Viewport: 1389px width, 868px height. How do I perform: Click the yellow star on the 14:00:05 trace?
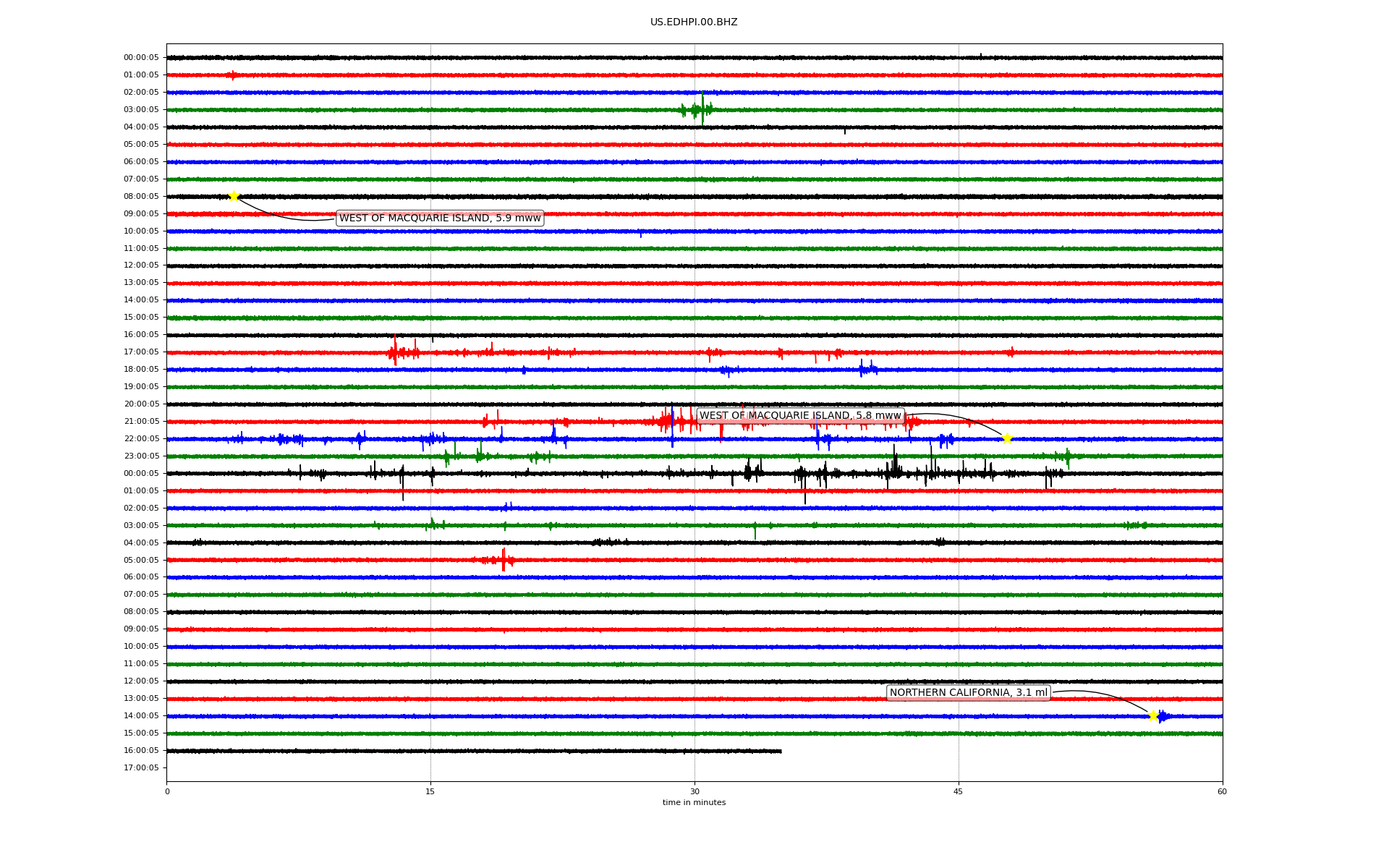(x=1153, y=715)
